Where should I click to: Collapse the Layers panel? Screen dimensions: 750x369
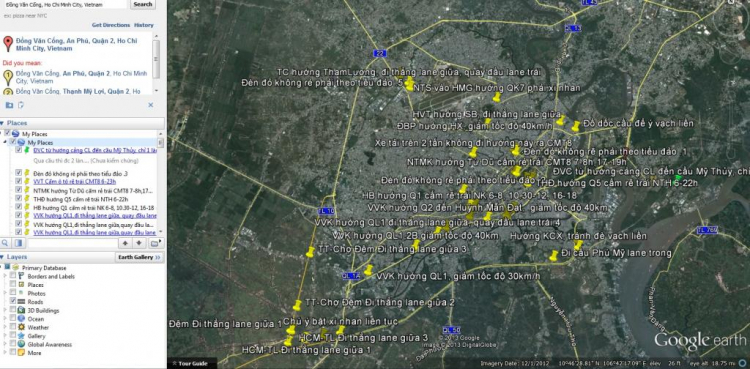pos(2,257)
